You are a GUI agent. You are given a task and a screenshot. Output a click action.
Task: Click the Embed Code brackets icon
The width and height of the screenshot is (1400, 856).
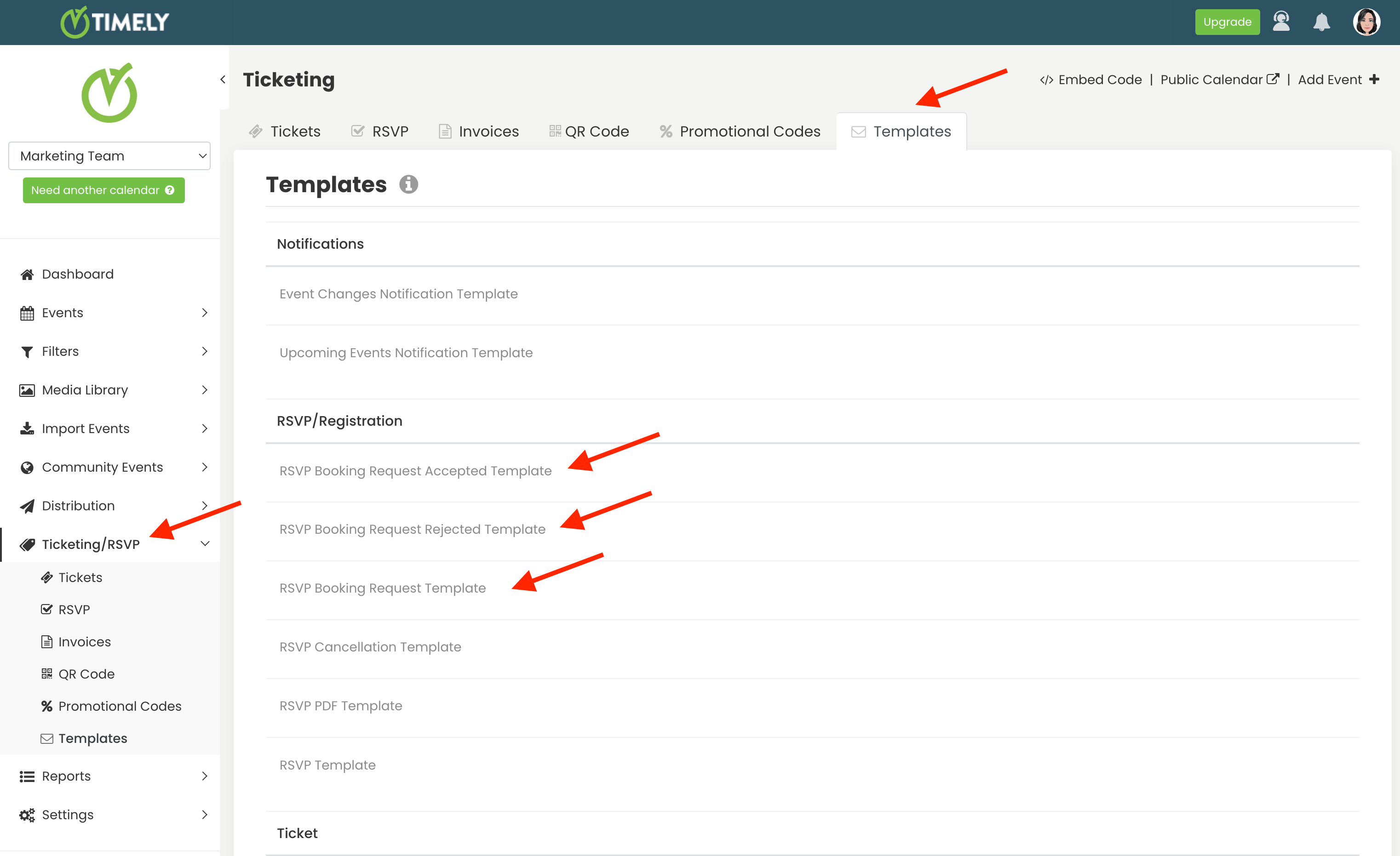click(1047, 80)
